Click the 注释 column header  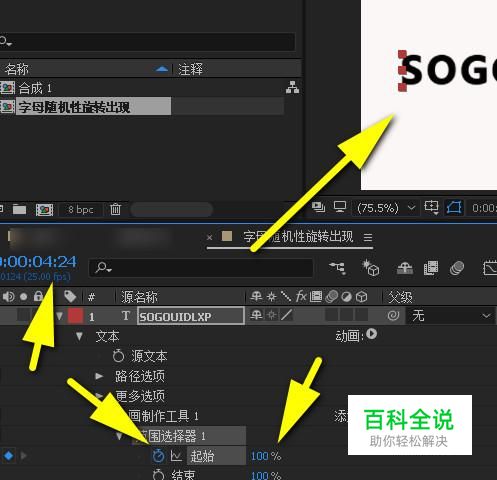pos(190,69)
